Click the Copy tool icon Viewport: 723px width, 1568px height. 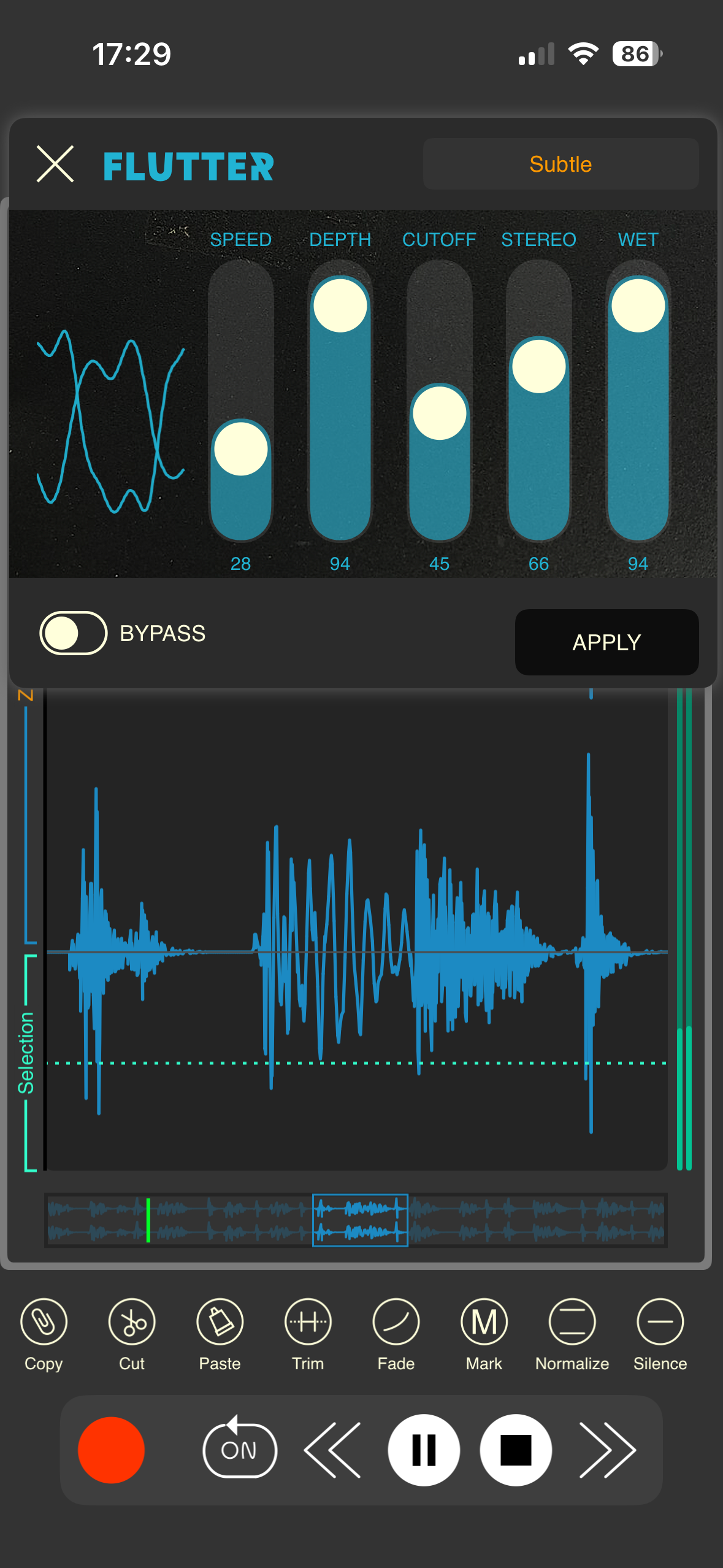click(44, 1321)
